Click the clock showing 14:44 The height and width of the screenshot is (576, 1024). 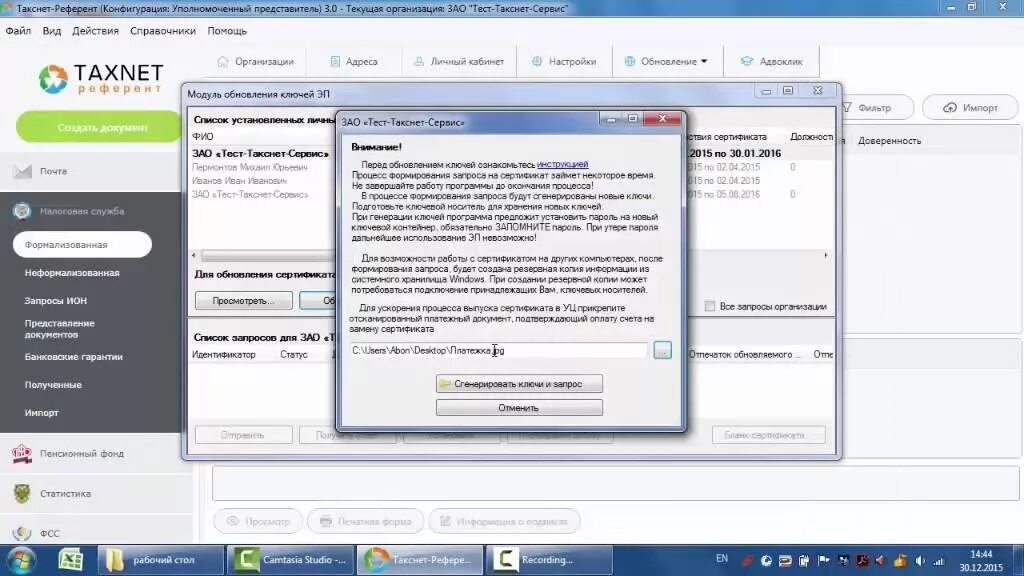[x=982, y=554]
